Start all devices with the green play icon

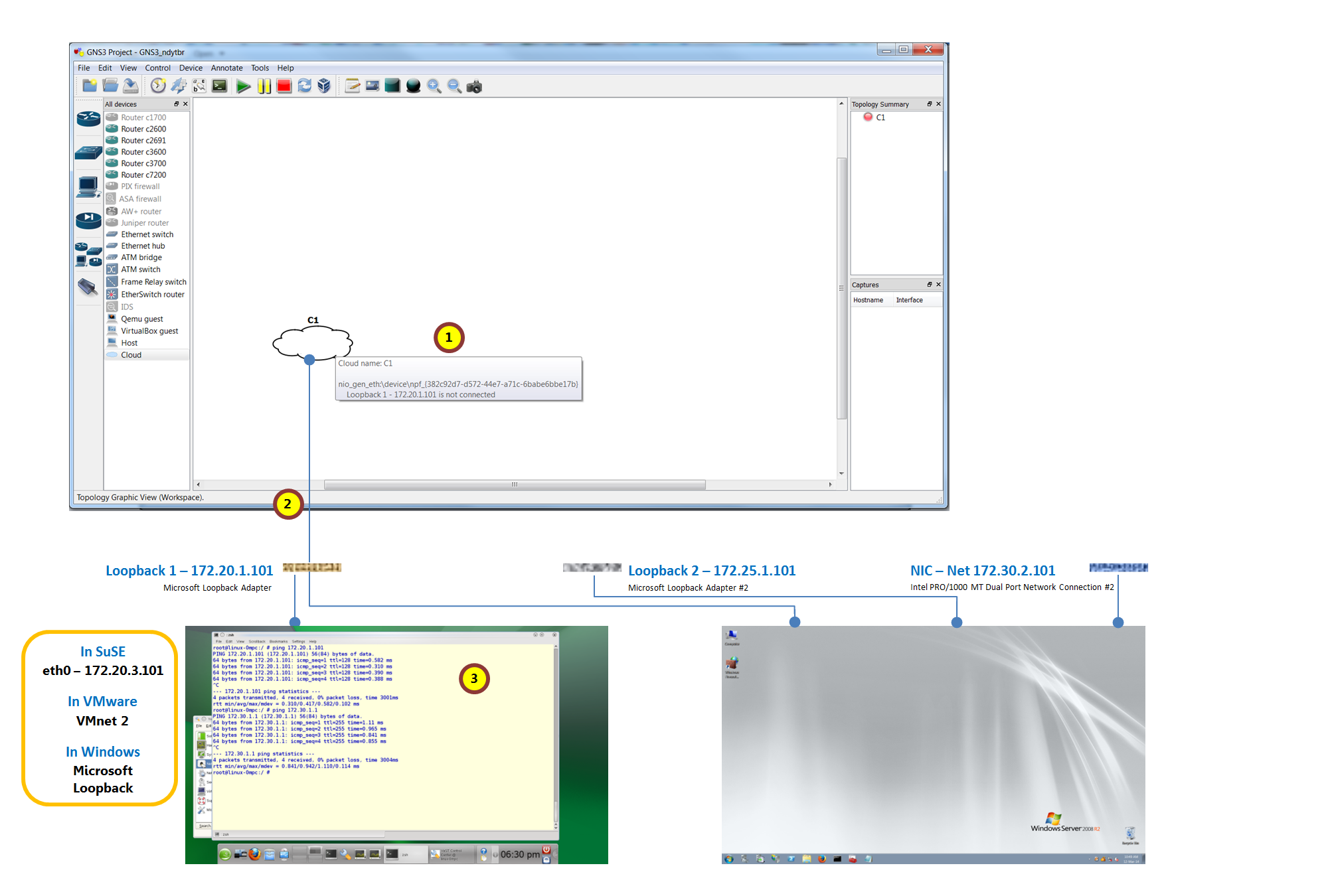point(243,86)
